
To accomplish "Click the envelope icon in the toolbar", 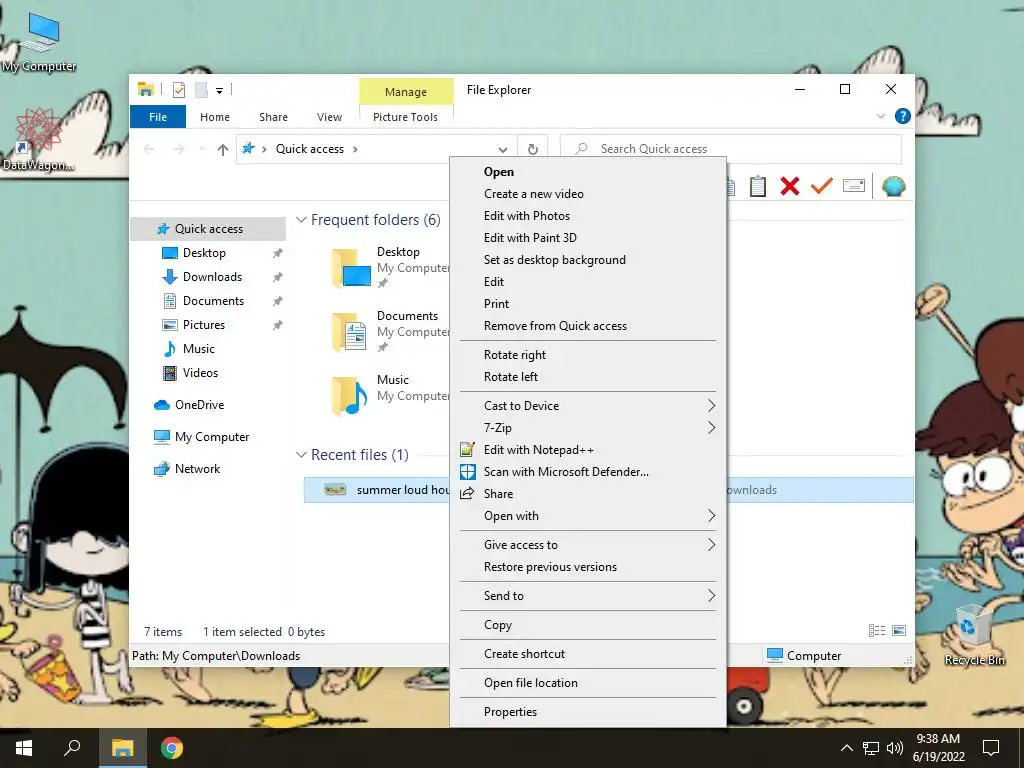I will pos(854,186).
